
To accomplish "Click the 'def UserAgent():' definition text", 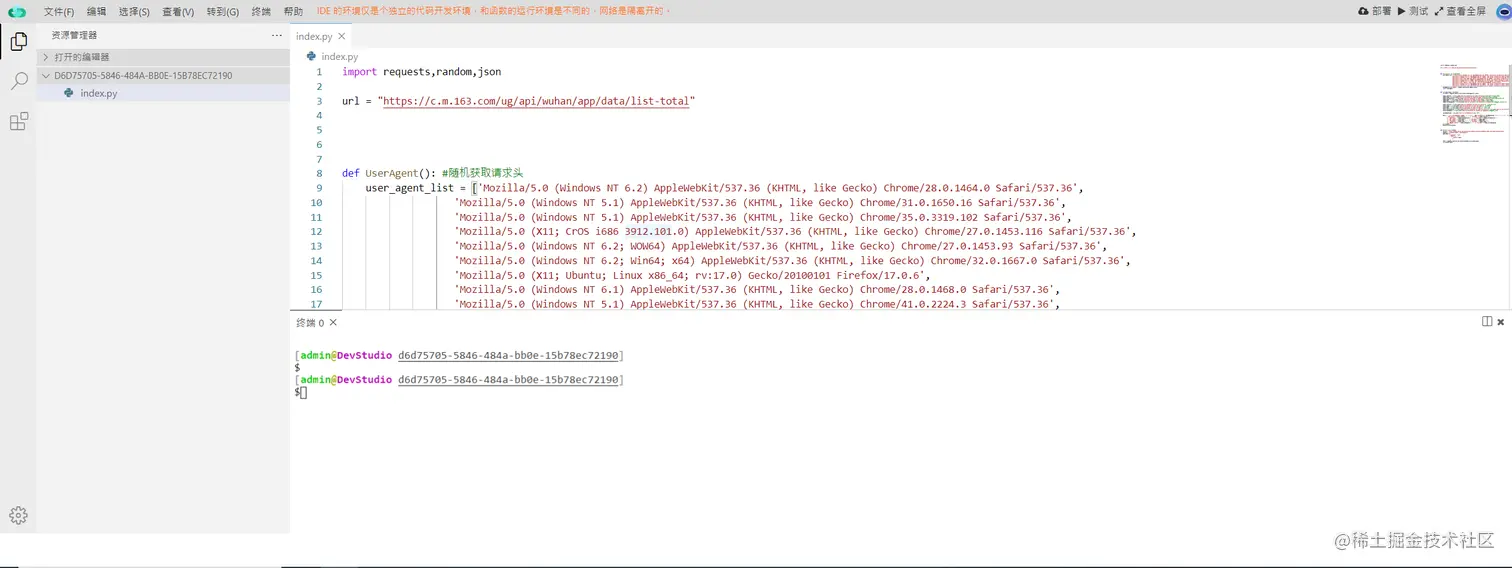I will point(389,173).
